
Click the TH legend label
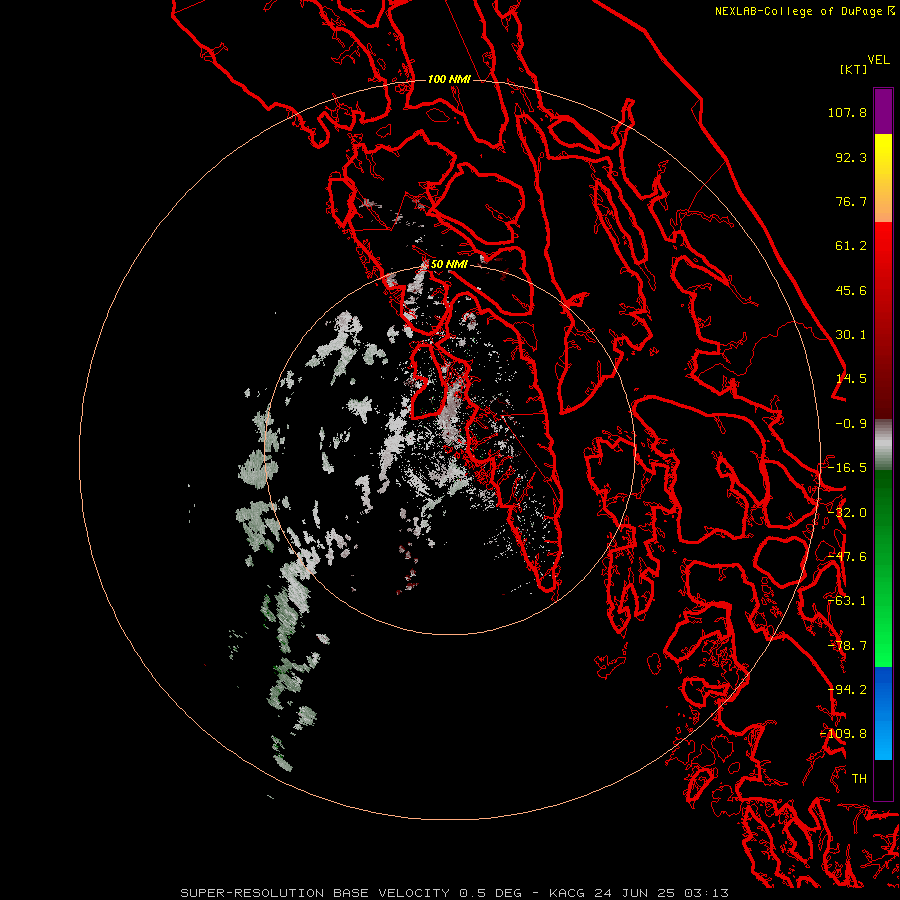[x=859, y=779]
